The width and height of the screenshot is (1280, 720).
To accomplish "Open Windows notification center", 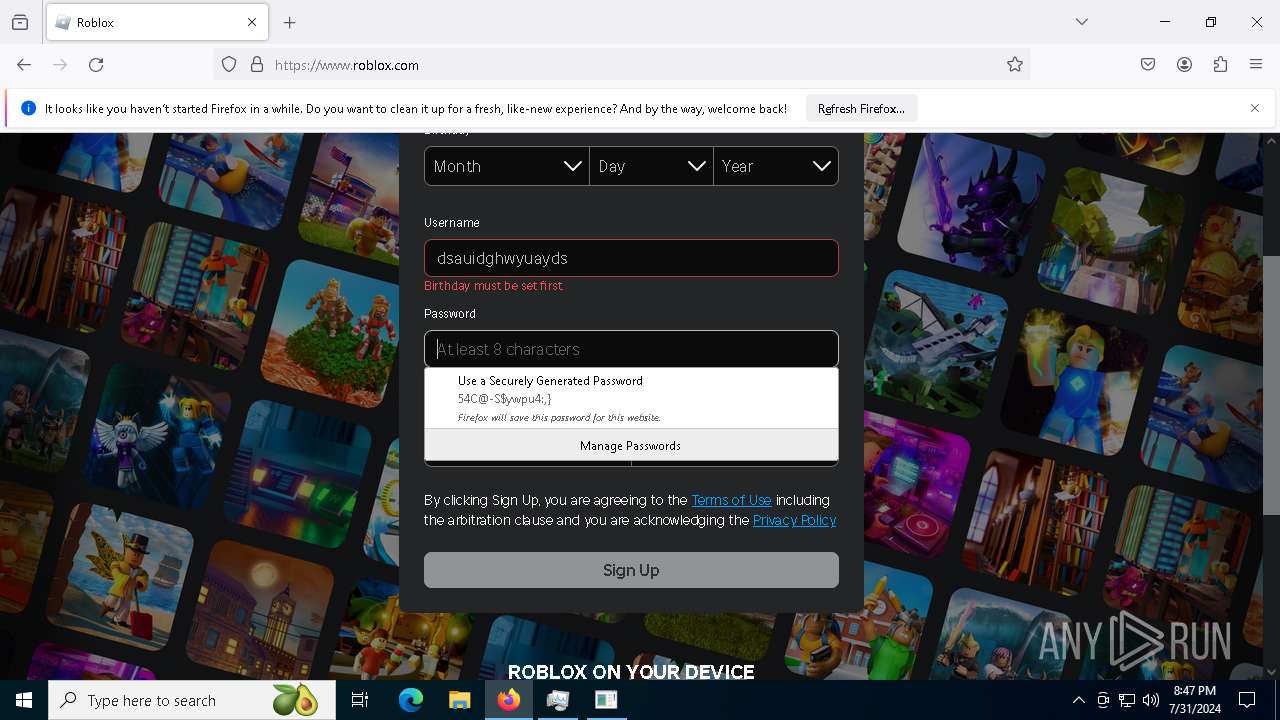I will point(1247,700).
